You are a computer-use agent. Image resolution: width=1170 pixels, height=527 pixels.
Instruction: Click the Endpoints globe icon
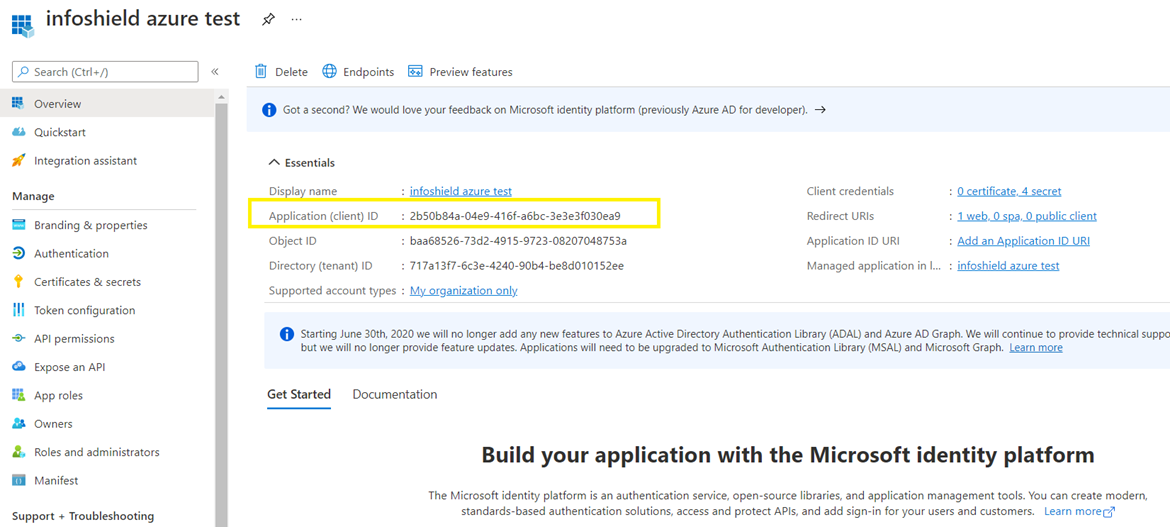(x=329, y=72)
